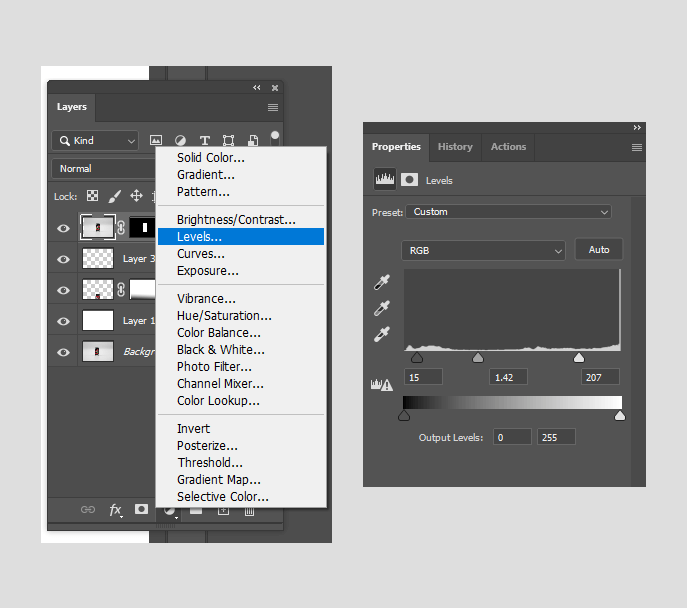Image resolution: width=687 pixels, height=608 pixels.
Task: Filter layers by adjustment layer icon
Action: [x=180, y=140]
